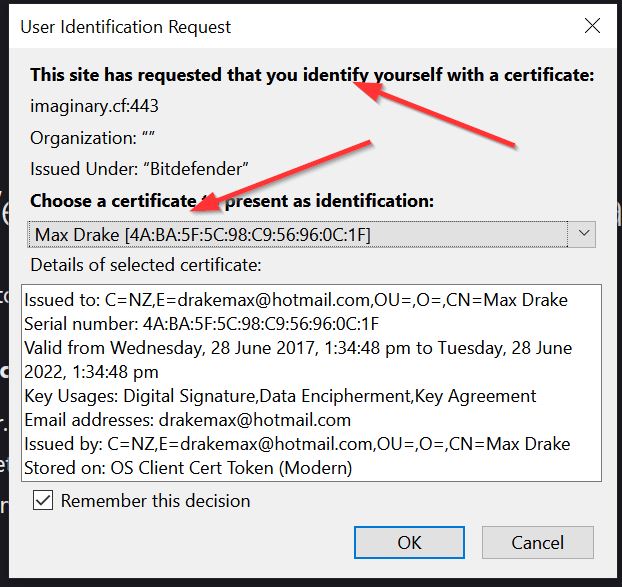
Task: Click the Valid from date line
Action: (299, 348)
